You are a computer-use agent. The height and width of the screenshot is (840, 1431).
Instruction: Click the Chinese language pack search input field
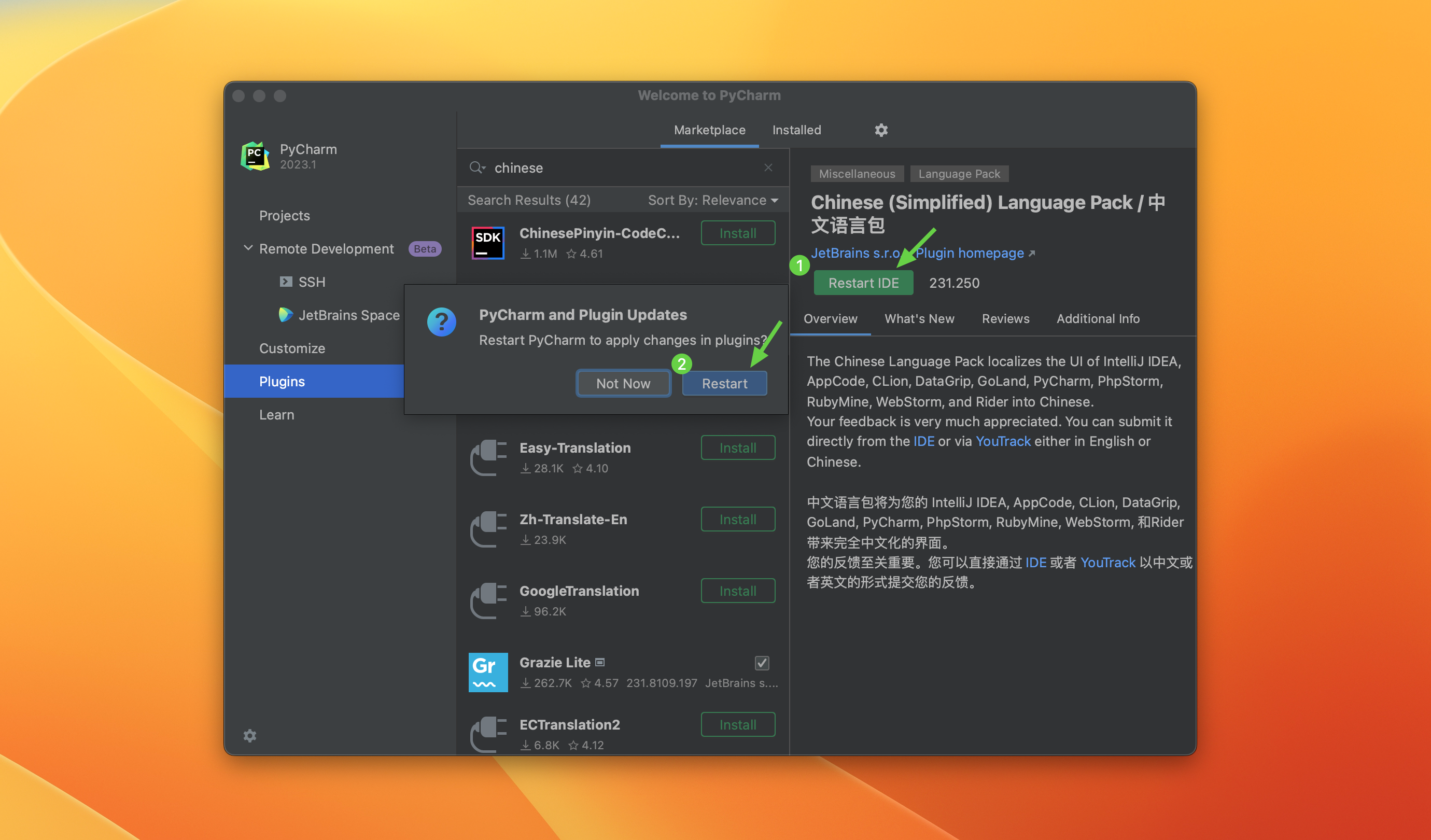(621, 167)
